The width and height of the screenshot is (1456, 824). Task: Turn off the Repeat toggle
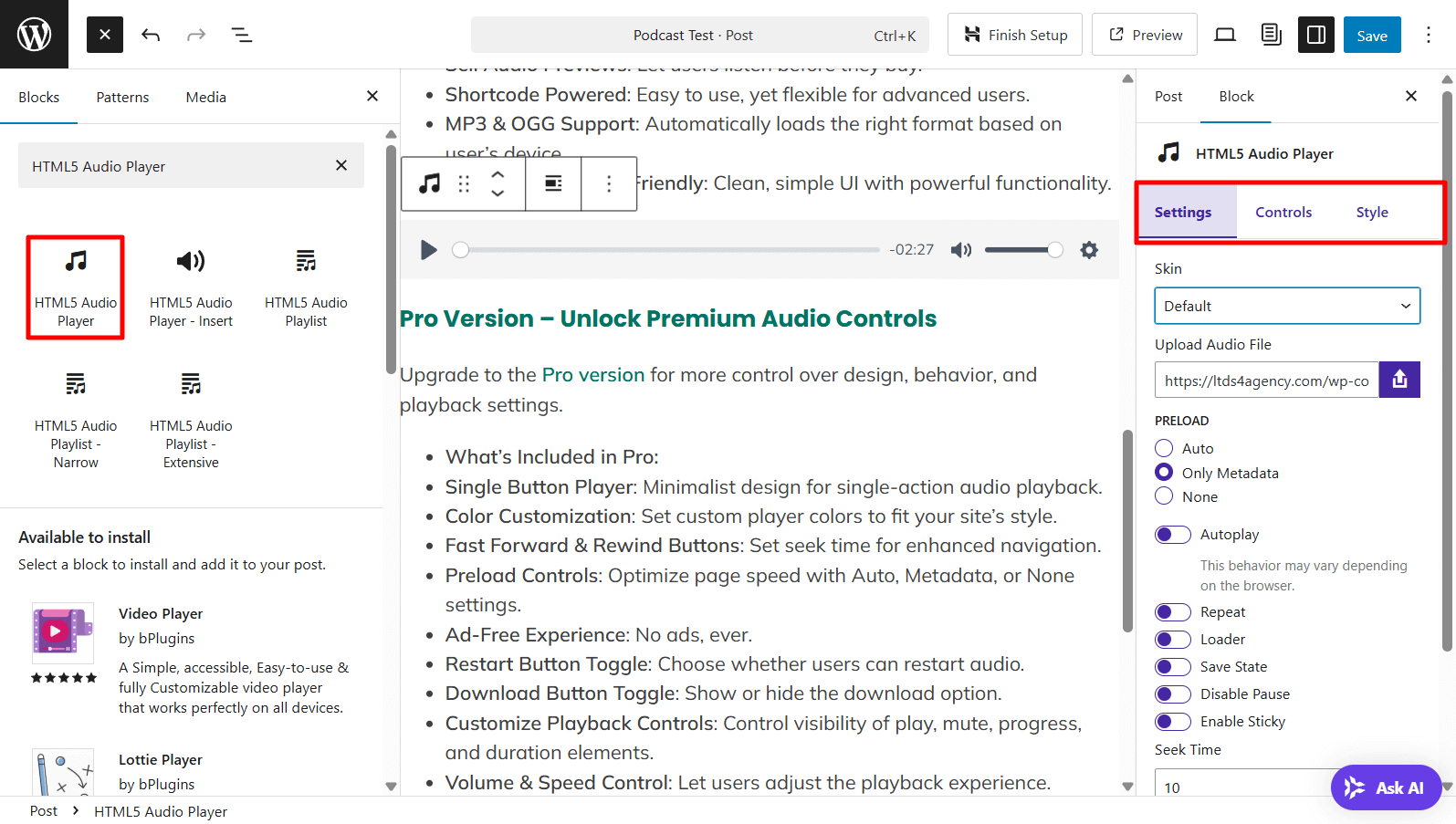[x=1173, y=611]
